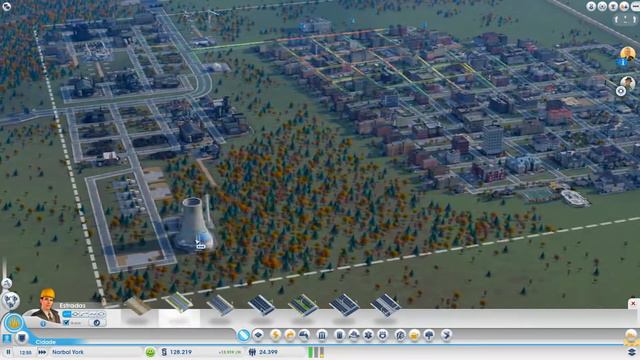Viewport: 640px width, 360px height.
Task: Open the trophy achievements icon
Action: (613, 6)
